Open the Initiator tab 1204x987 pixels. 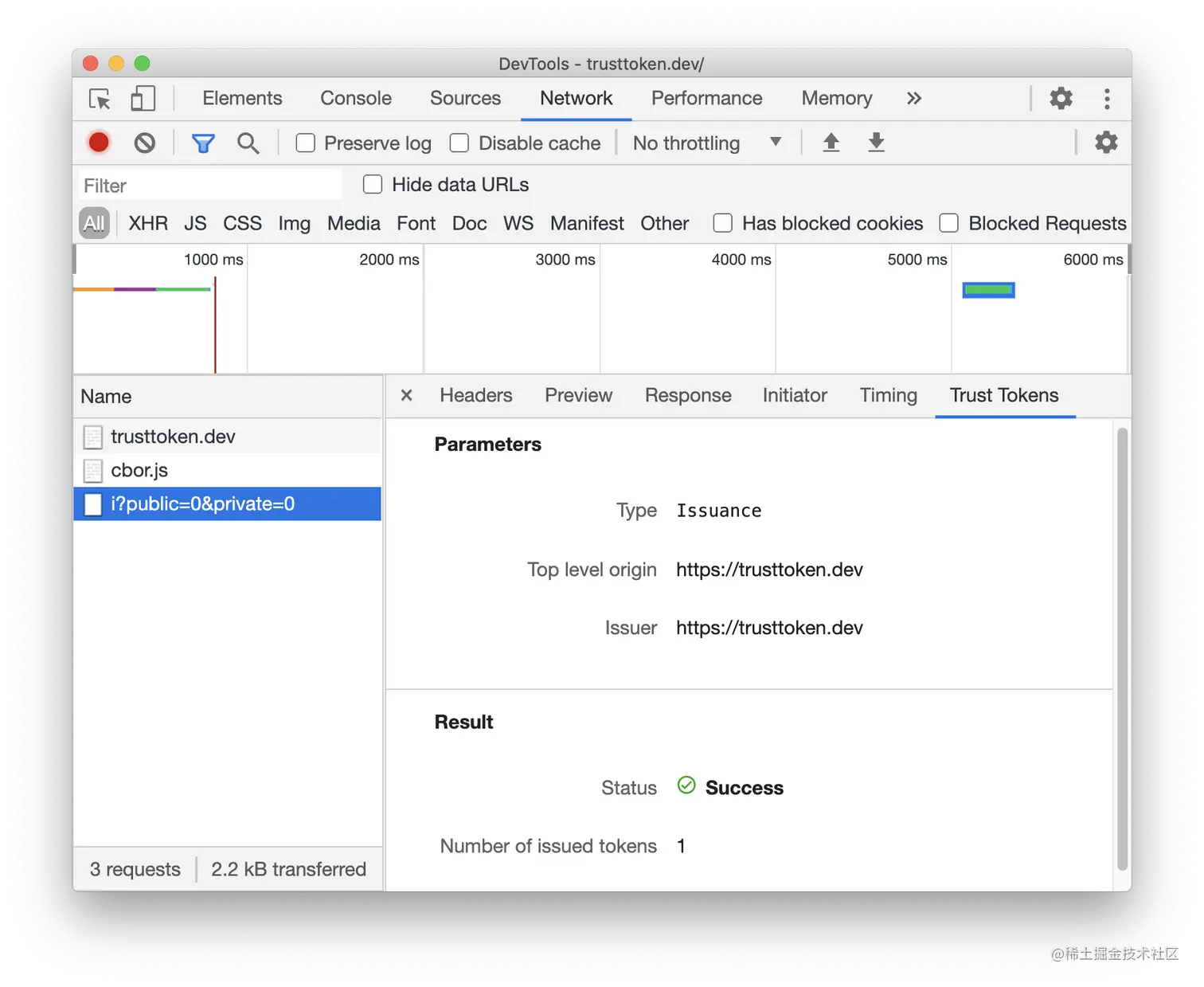point(795,395)
